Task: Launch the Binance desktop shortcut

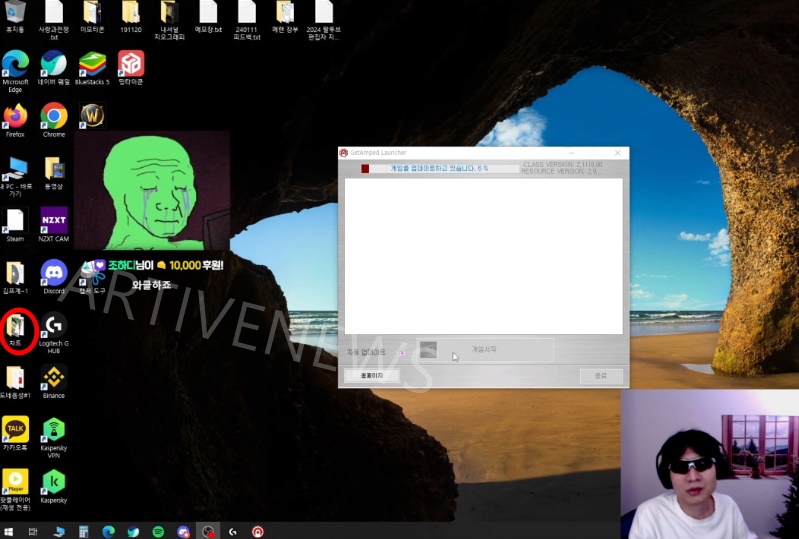Action: (54, 377)
